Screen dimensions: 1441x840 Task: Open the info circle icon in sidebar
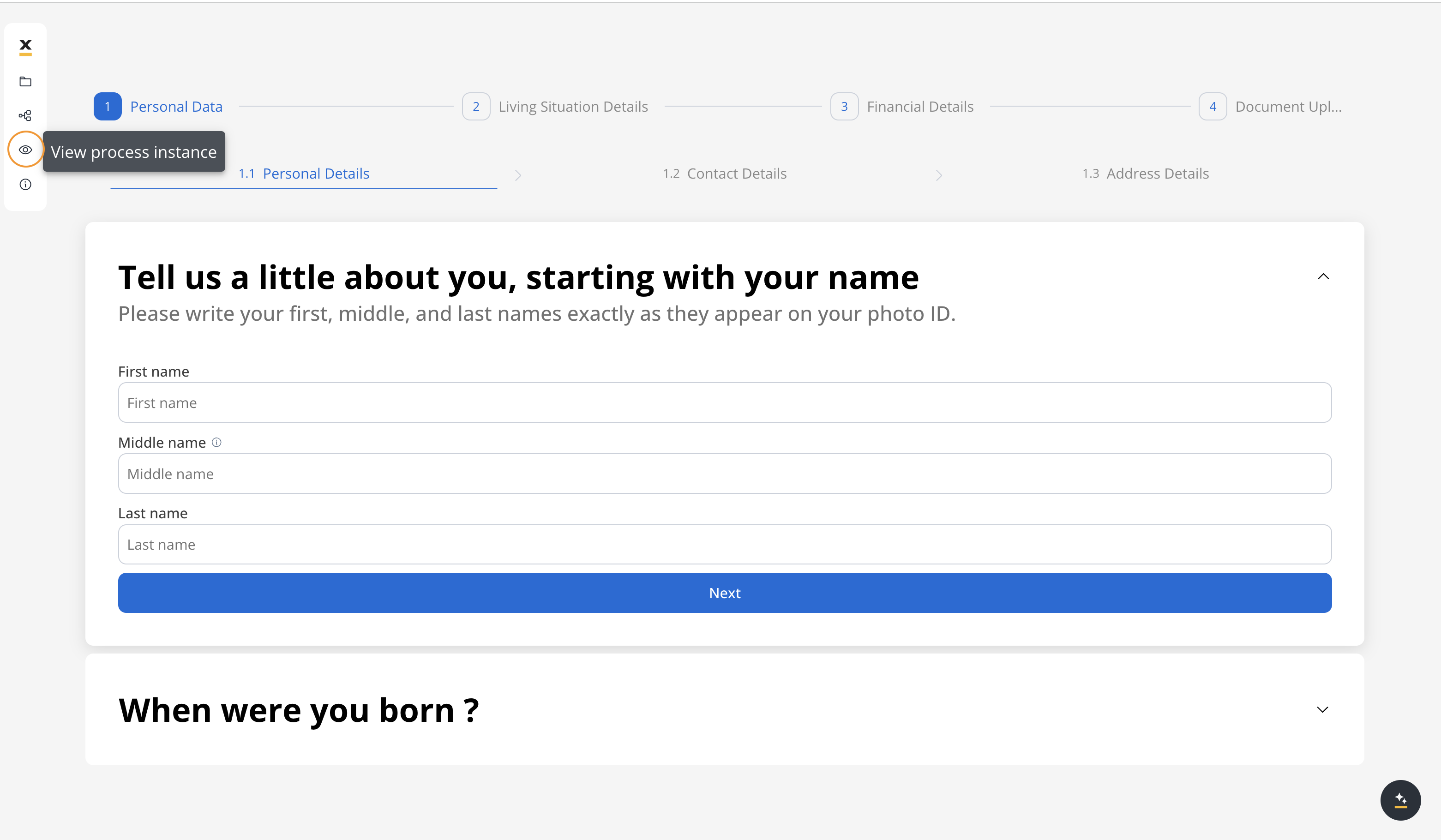[25, 184]
